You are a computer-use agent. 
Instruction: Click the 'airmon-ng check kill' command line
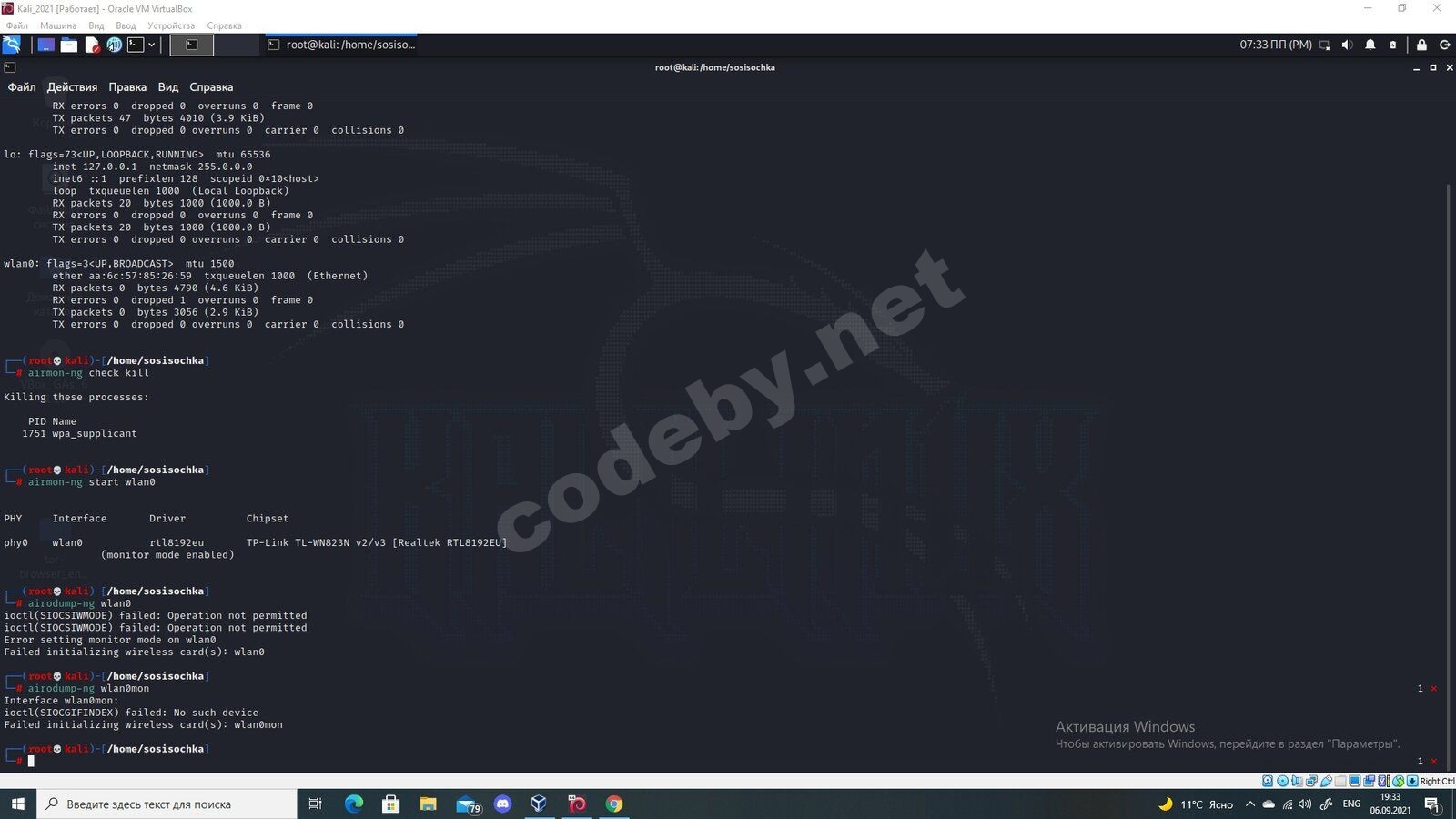click(88, 373)
